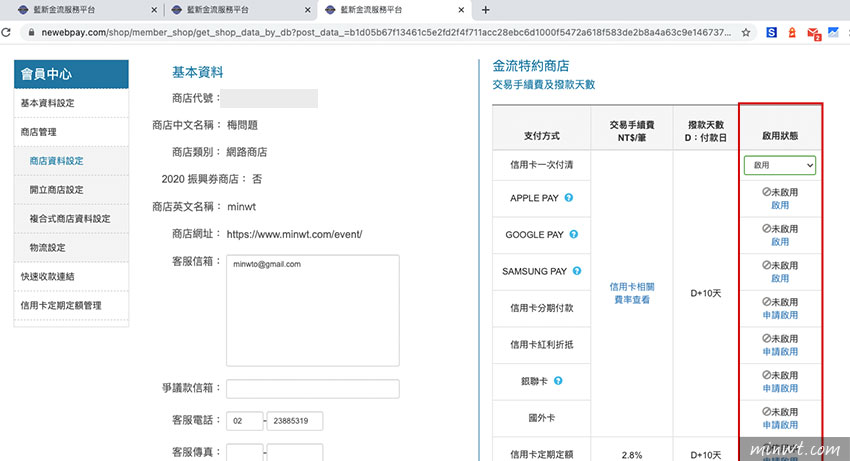Click the orange extension icon in toolbar
Image resolution: width=850 pixels, height=461 pixels.
pyautogui.click(x=792, y=33)
